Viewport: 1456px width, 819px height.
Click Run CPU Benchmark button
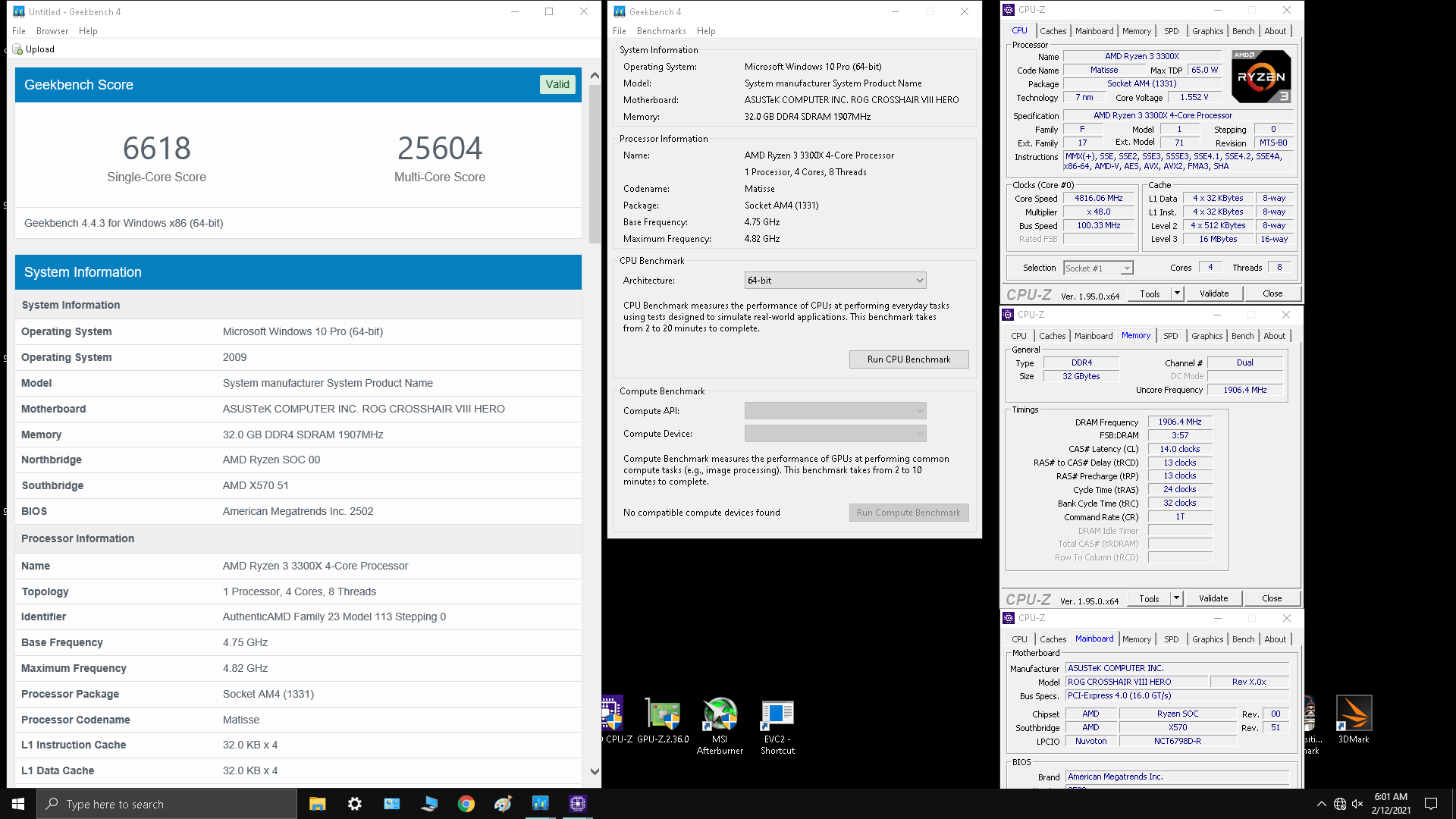click(908, 359)
